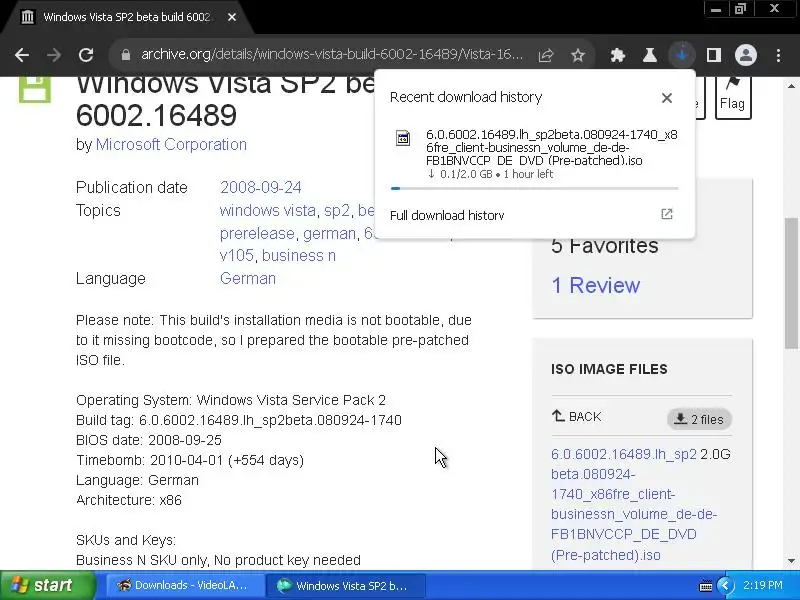Screen dimensions: 800x600
Task: Open the Extensions puzzle icon
Action: [x=618, y=55]
